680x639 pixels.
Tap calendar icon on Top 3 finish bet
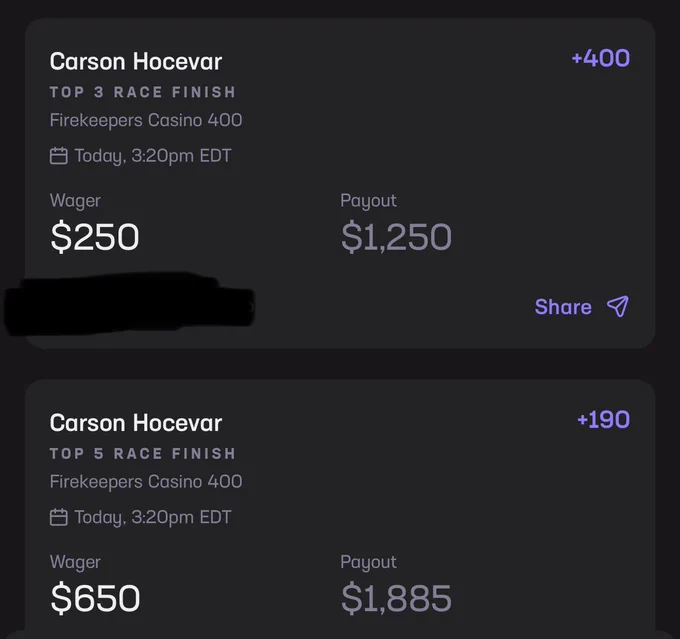click(x=59, y=156)
